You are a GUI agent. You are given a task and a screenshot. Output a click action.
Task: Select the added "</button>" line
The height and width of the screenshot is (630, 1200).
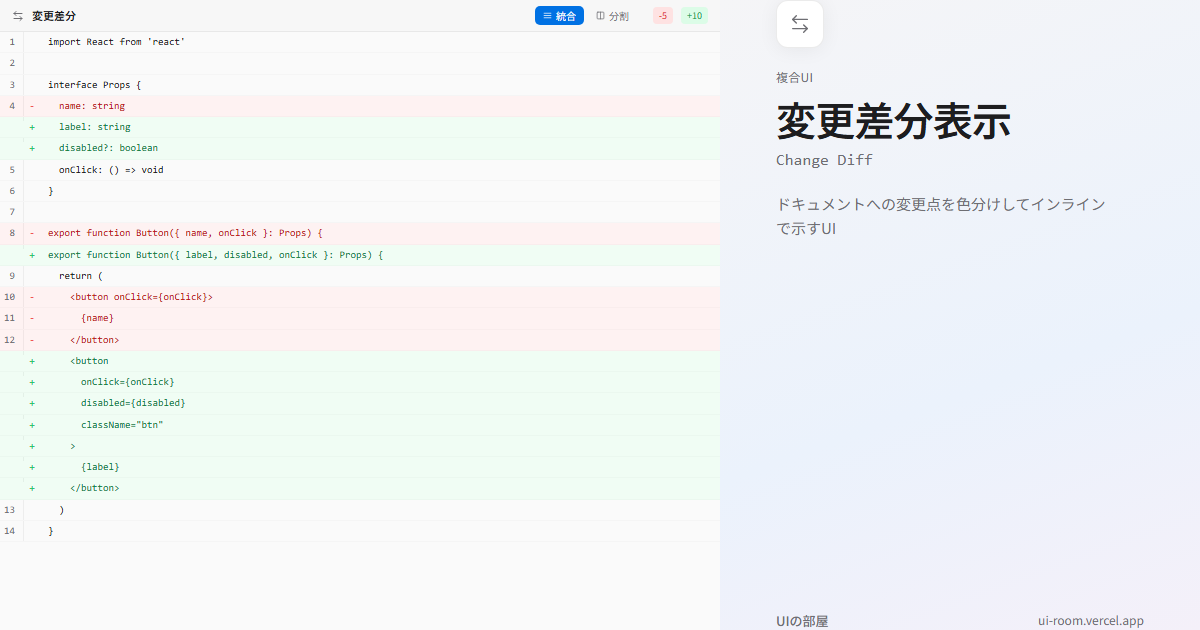point(360,488)
